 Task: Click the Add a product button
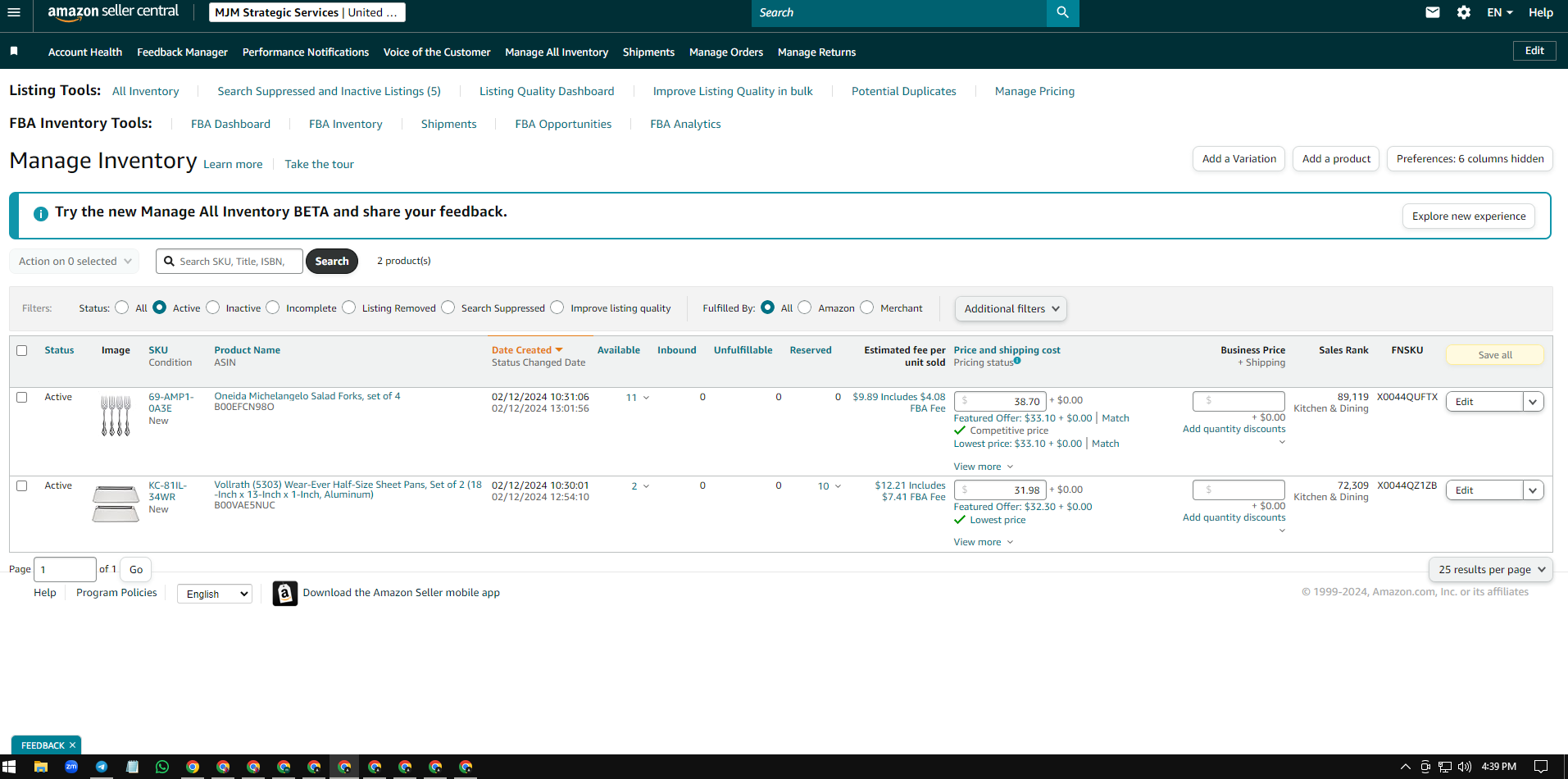point(1336,159)
